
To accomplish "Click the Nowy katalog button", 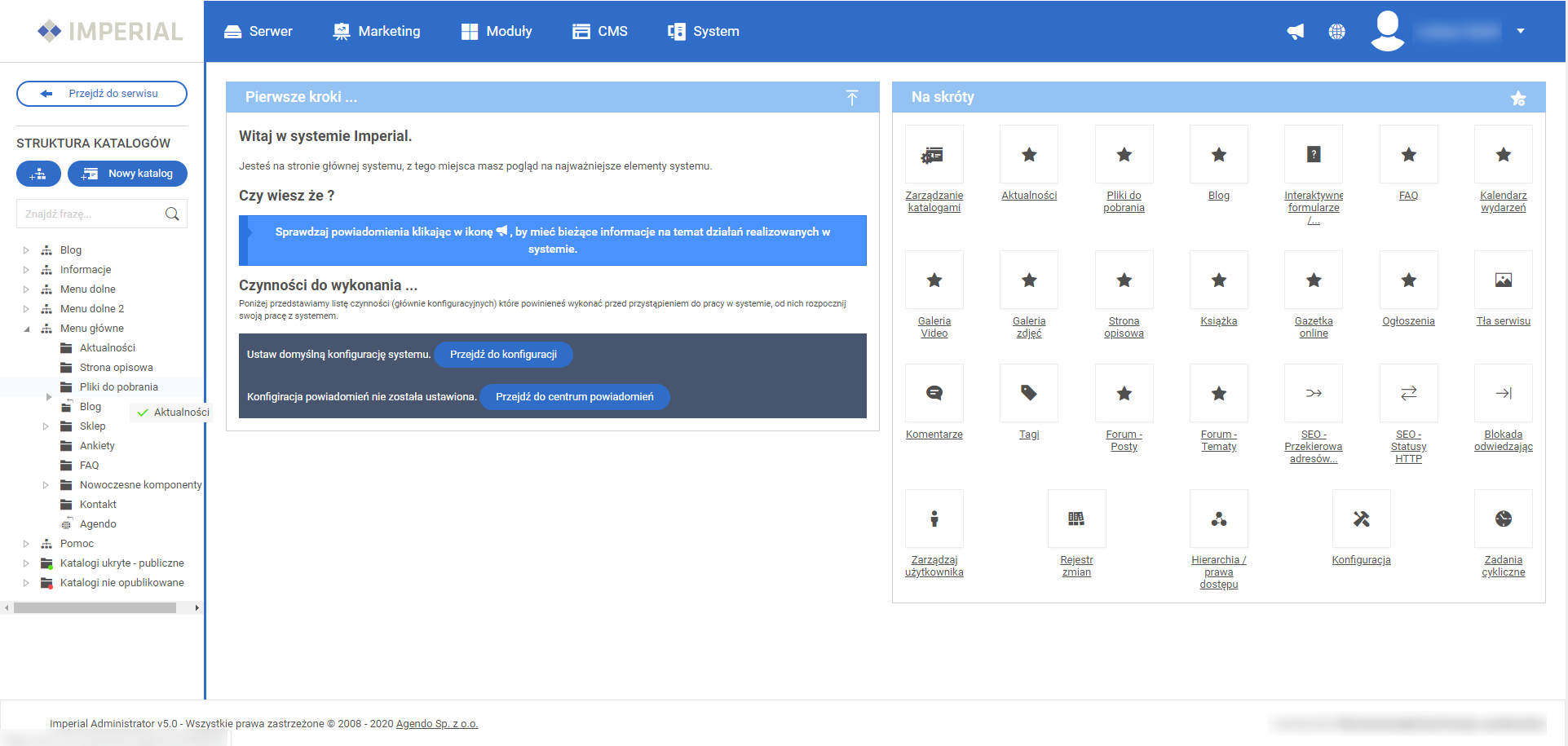I will coord(127,174).
